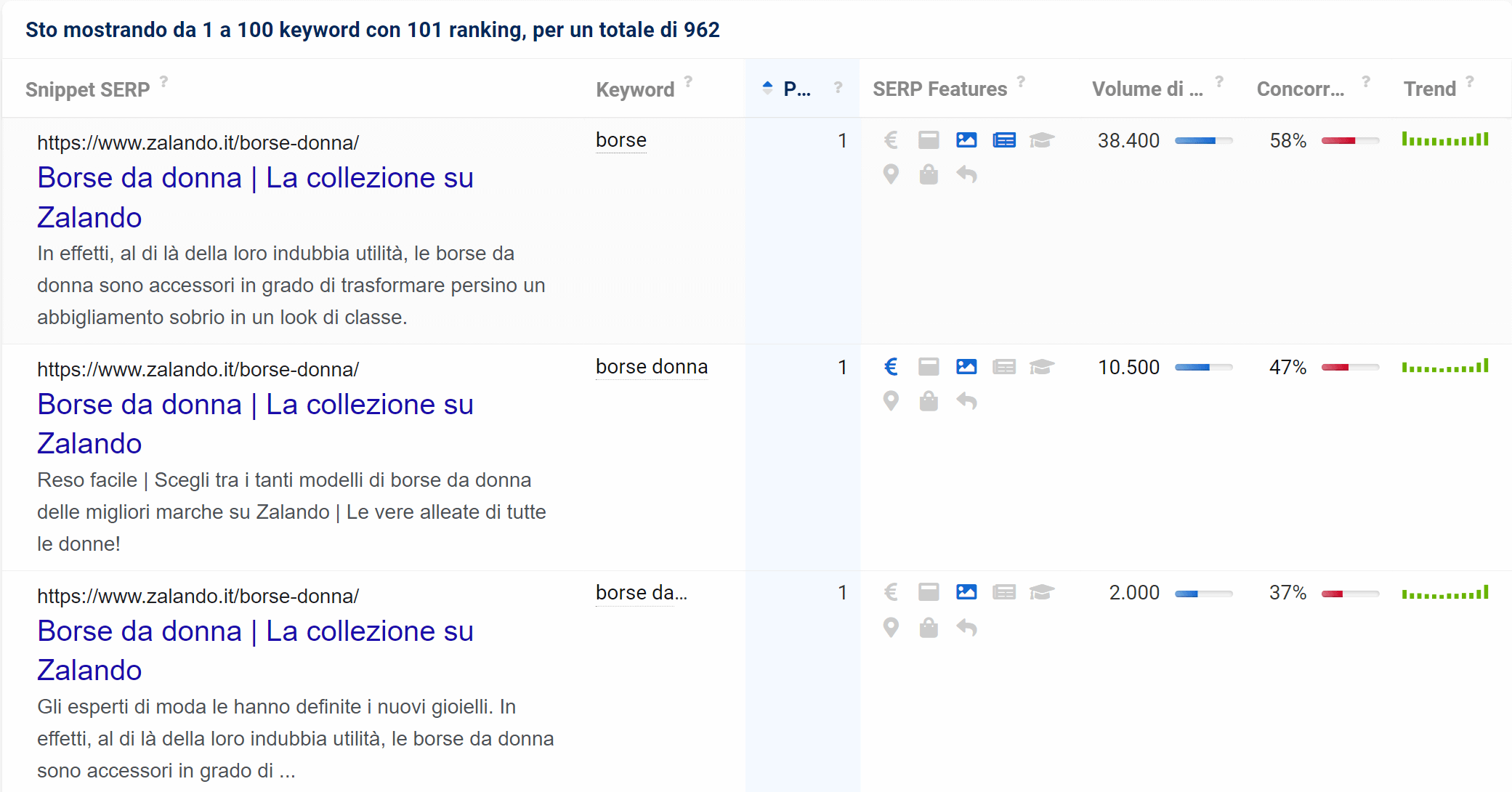The height and width of the screenshot is (792, 1512).
Task: Open the help tooltip next to Concorr... header
Action: (x=1366, y=81)
